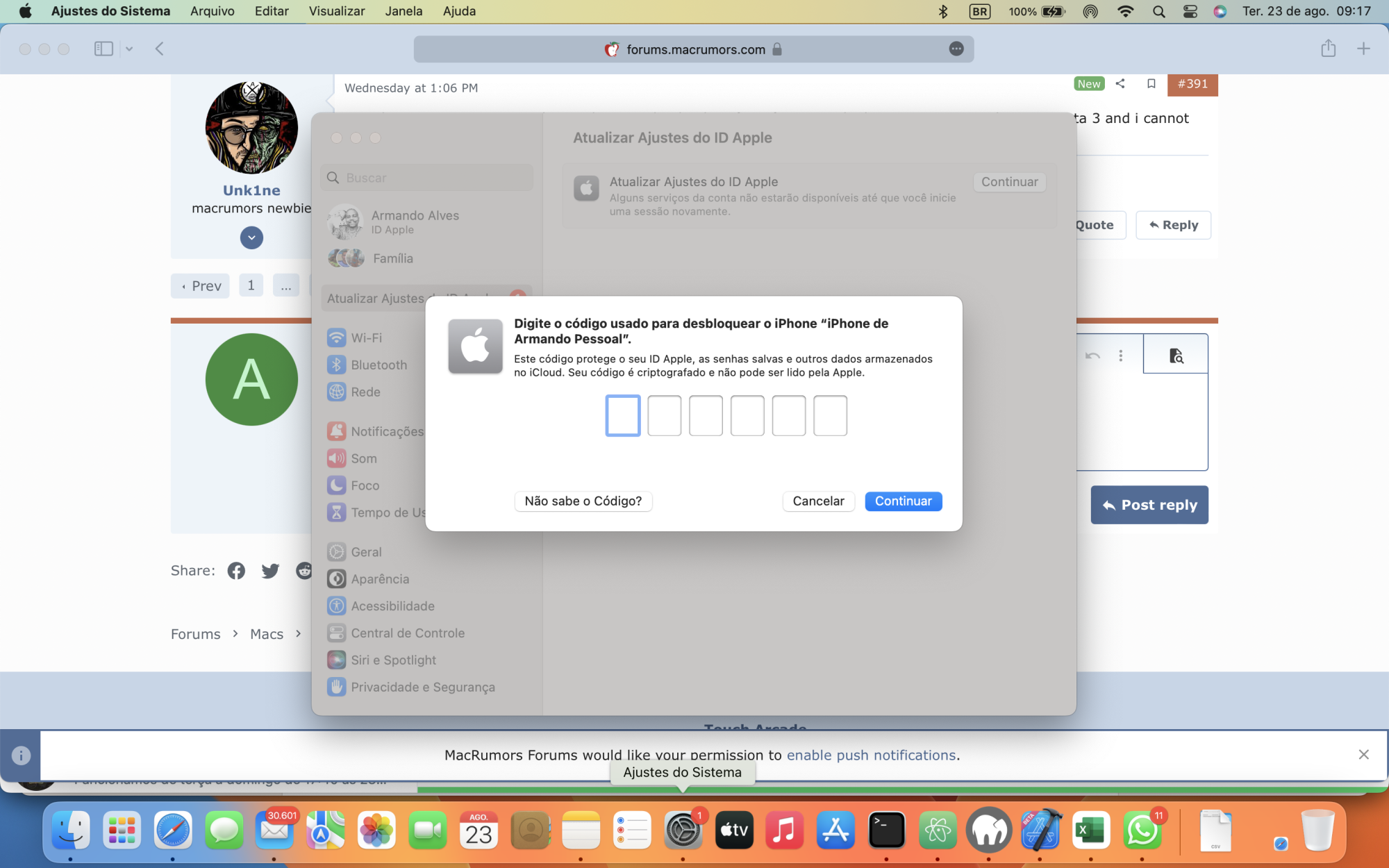Open editor more options menu
The height and width of the screenshot is (868, 1389).
(1120, 356)
